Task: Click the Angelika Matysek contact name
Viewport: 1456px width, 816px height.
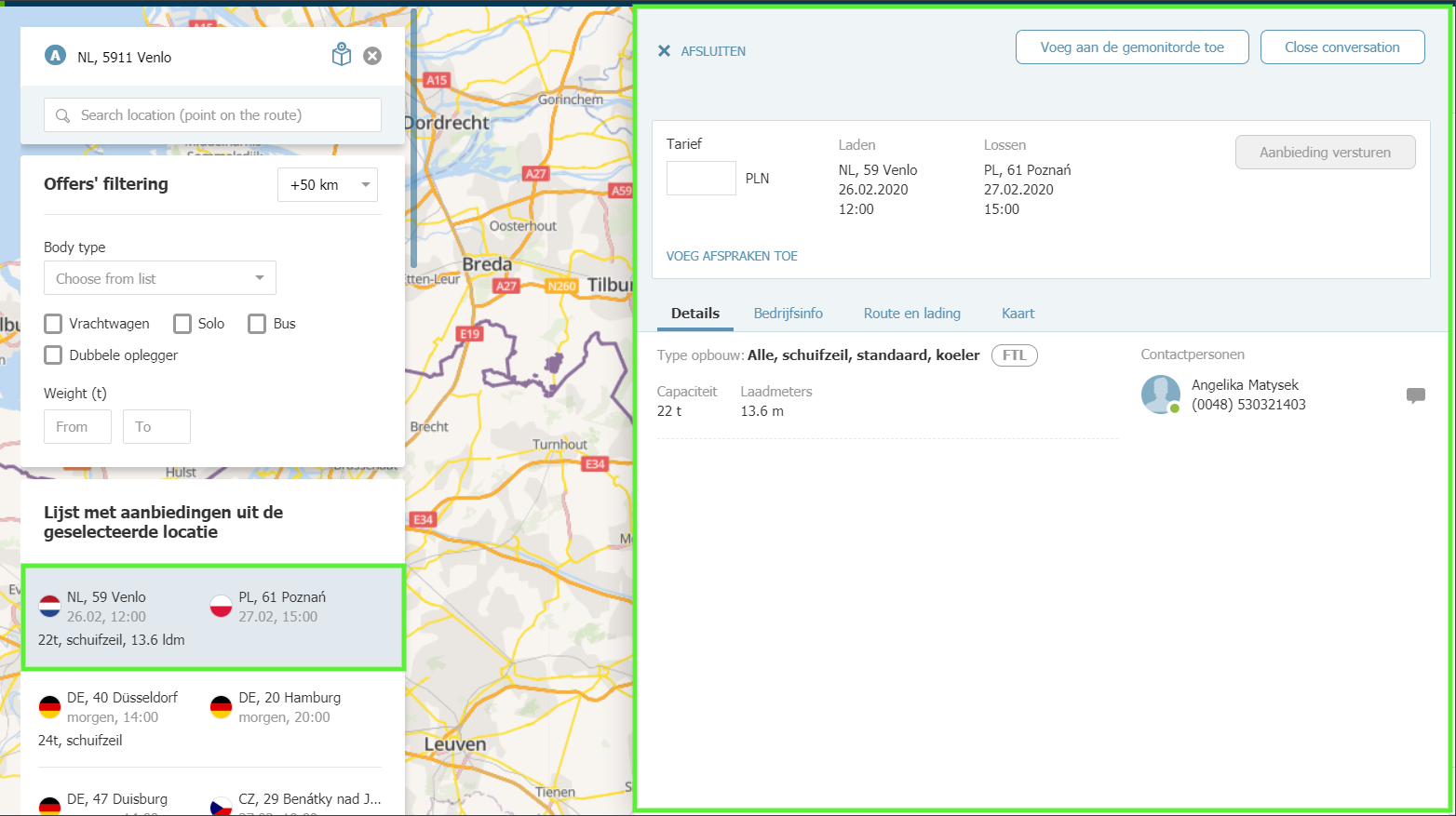Action: pyautogui.click(x=1245, y=385)
